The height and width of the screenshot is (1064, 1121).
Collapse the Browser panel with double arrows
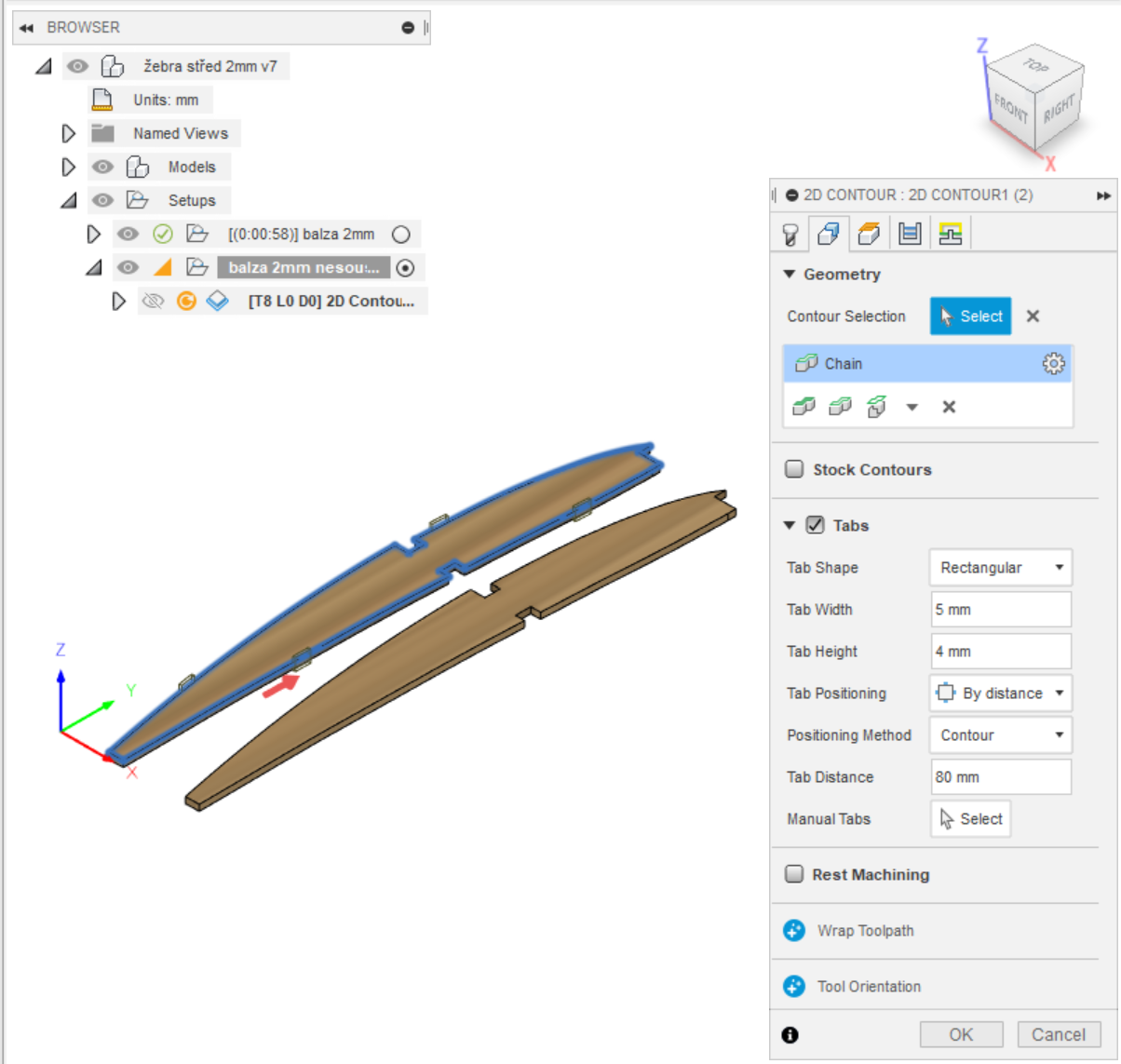(26, 28)
